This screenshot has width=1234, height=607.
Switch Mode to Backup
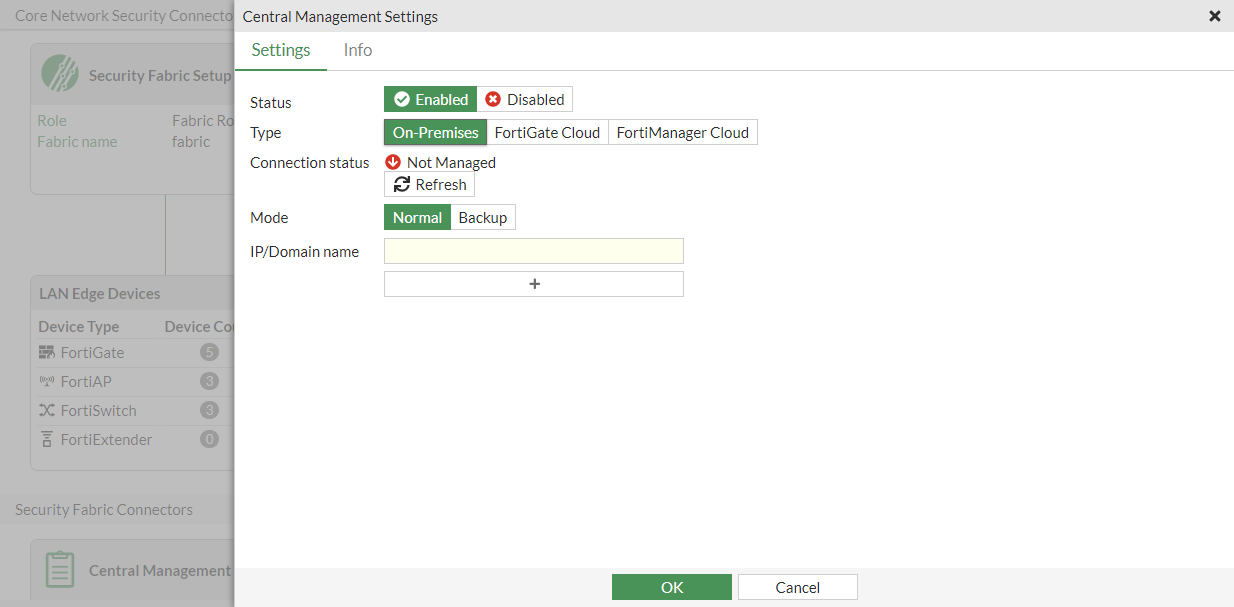[x=483, y=217]
